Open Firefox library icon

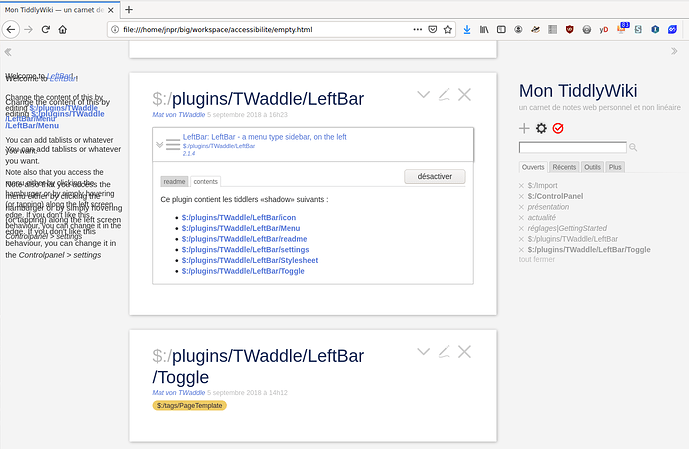[484, 29]
